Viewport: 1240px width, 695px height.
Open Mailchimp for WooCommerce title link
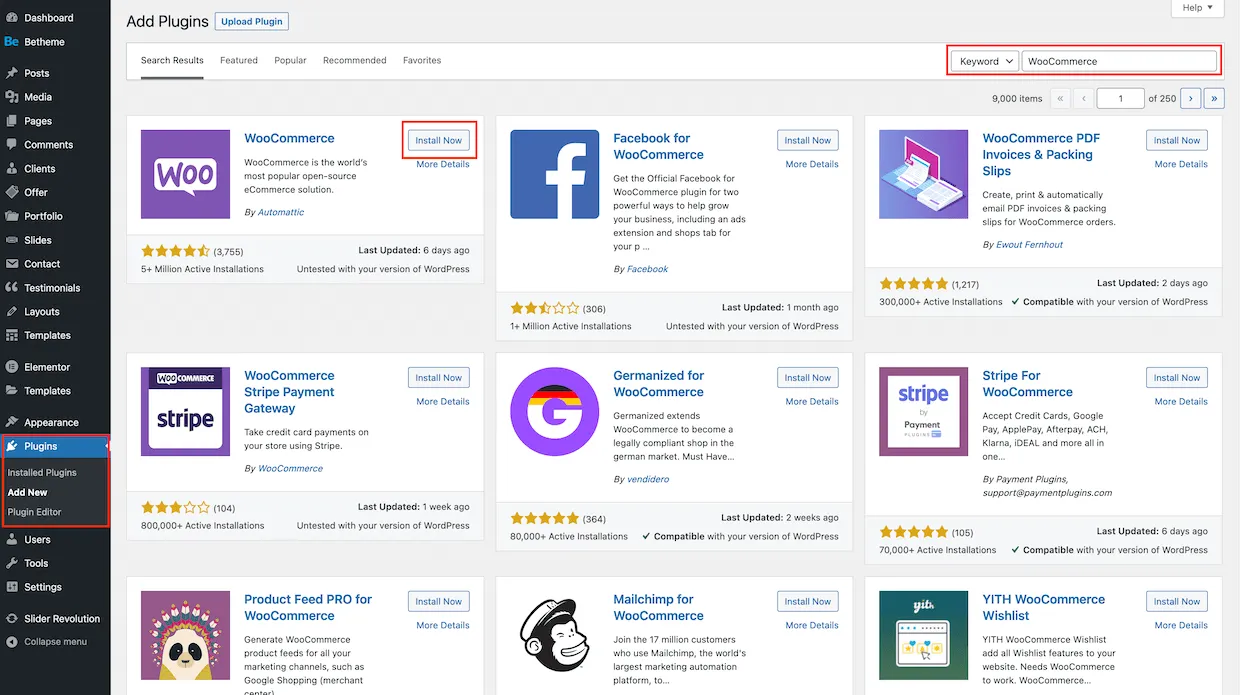point(659,608)
